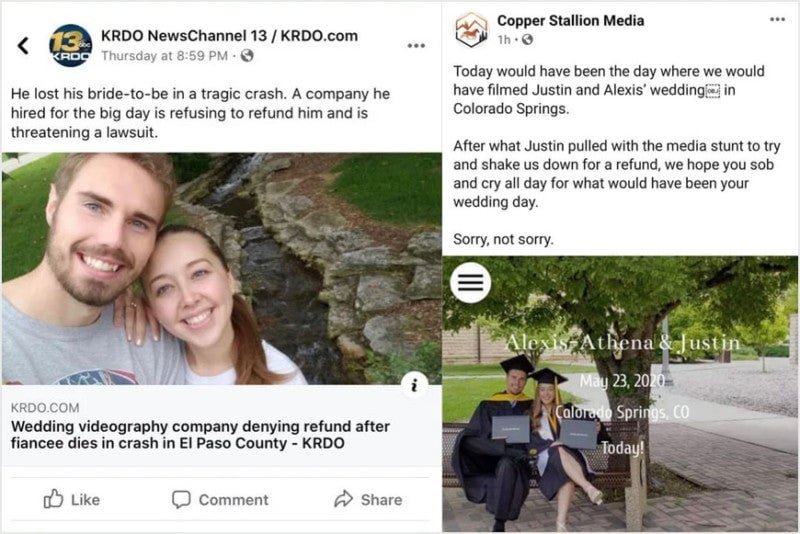The height and width of the screenshot is (534, 800).
Task: Open Copper Stallion post options menu
Action: (x=777, y=20)
